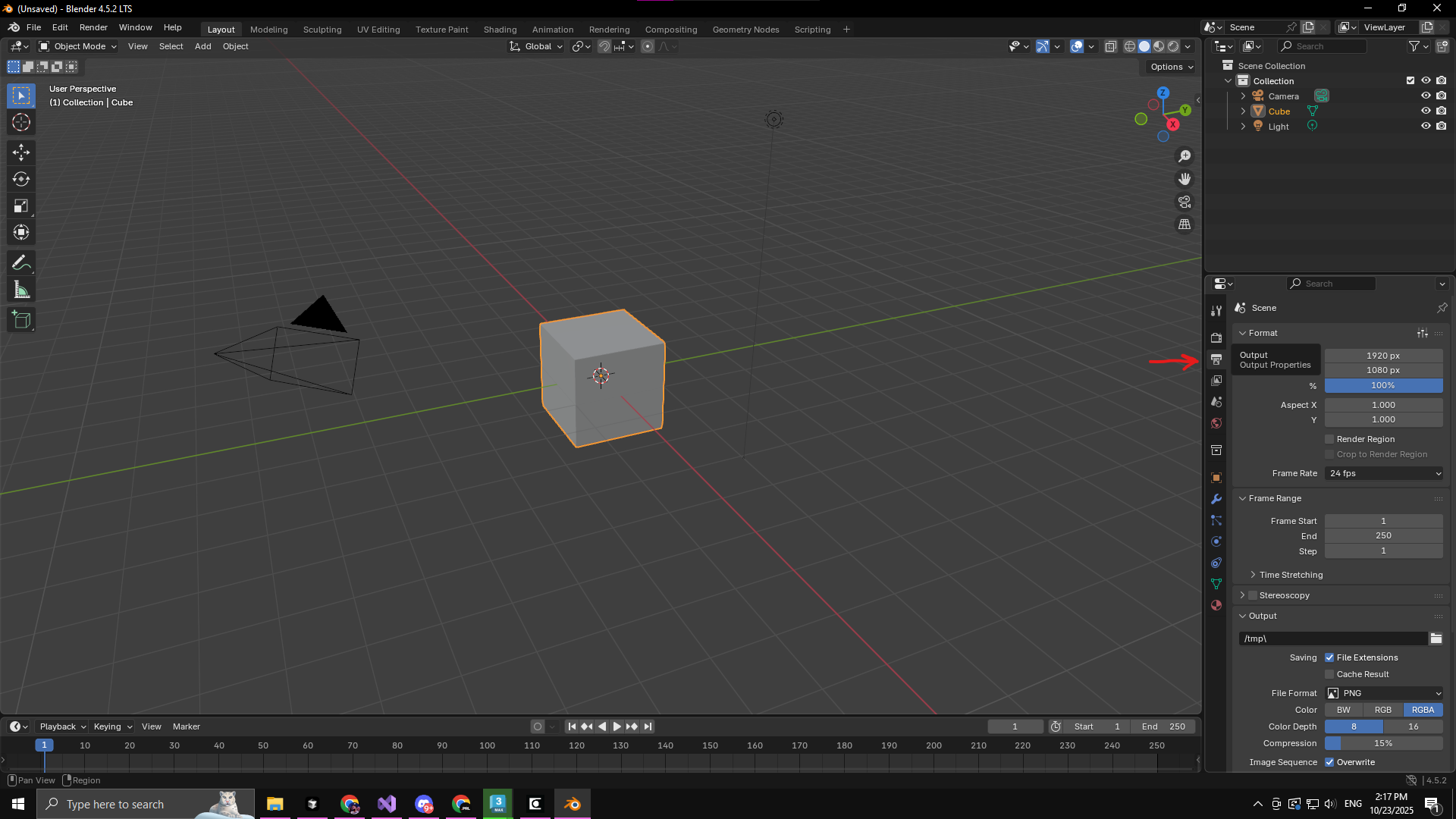The height and width of the screenshot is (819, 1456).
Task: Select the Annotate tool
Action: point(20,262)
